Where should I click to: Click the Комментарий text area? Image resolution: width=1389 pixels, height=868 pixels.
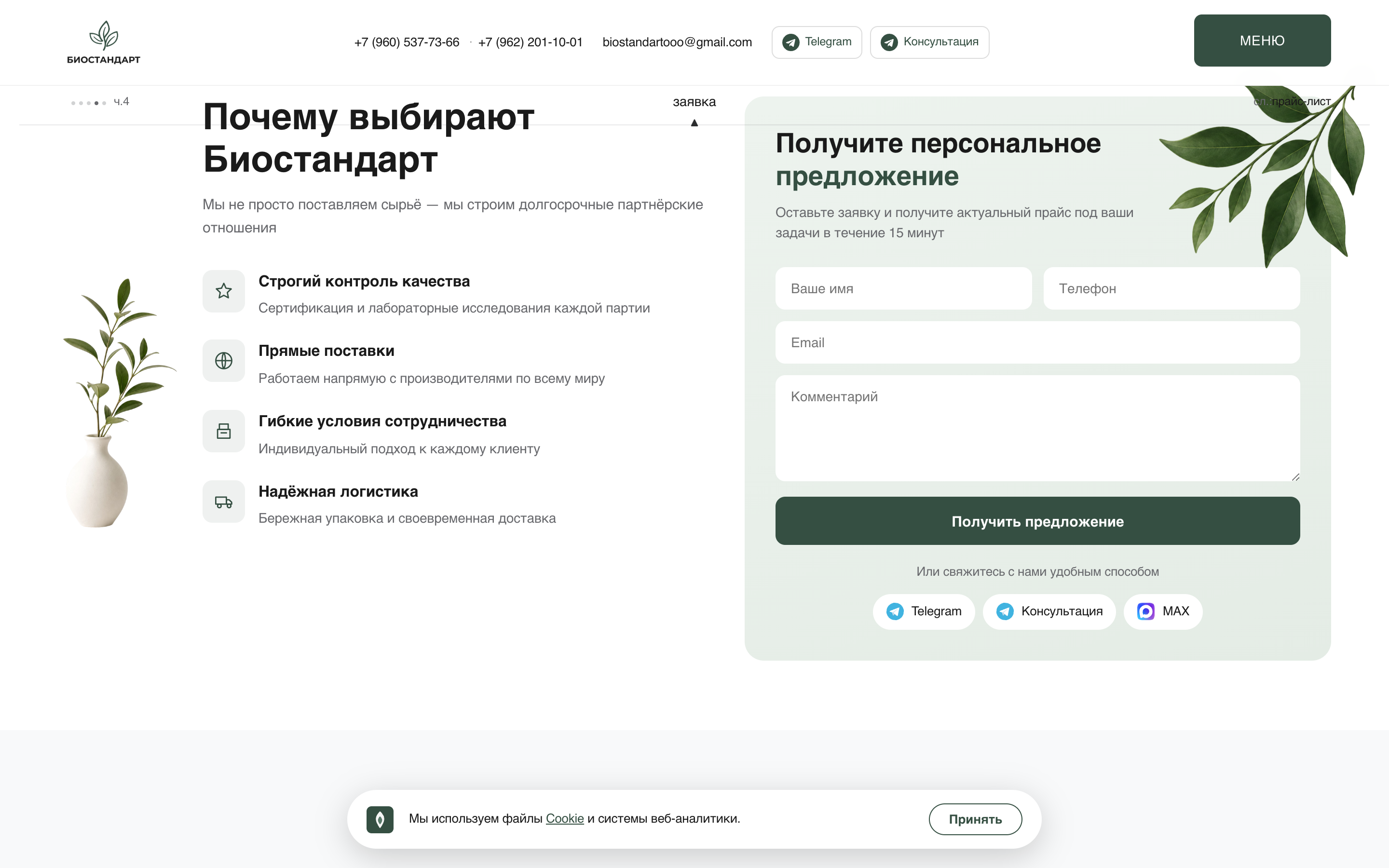(x=1037, y=428)
